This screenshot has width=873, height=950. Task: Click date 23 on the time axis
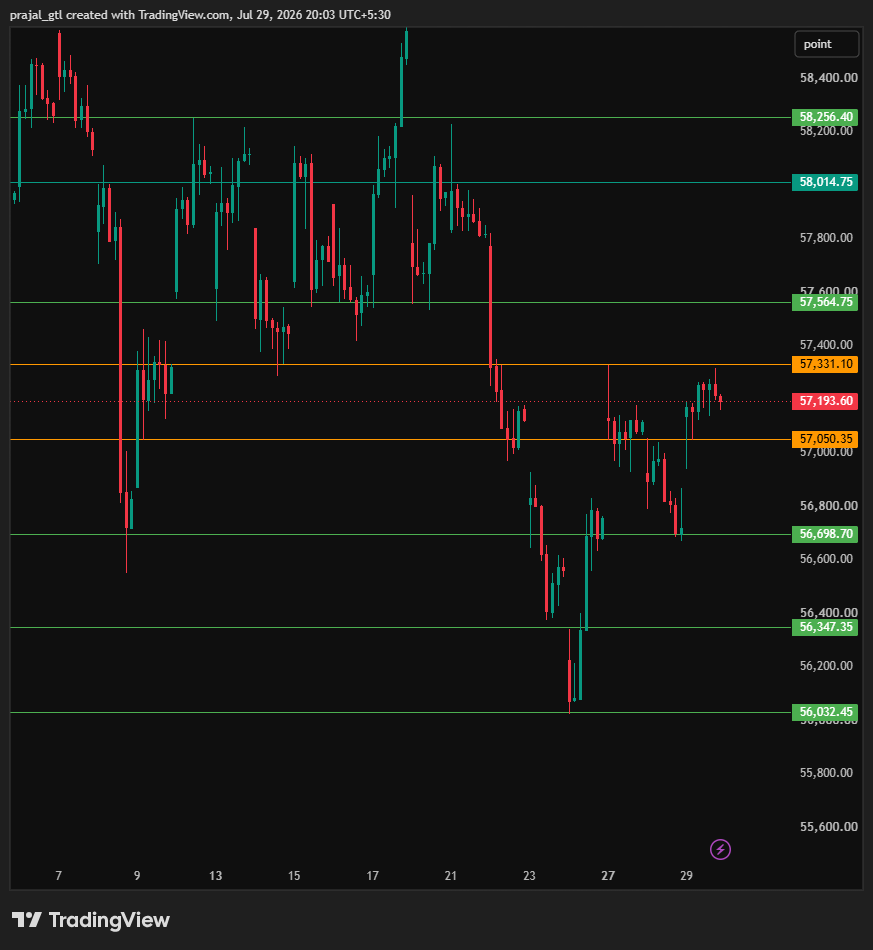(x=529, y=875)
